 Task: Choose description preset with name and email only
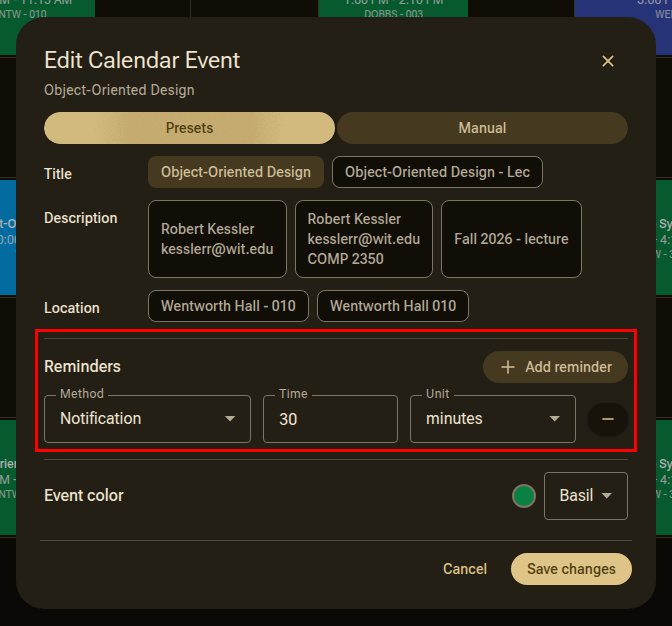[217, 239]
